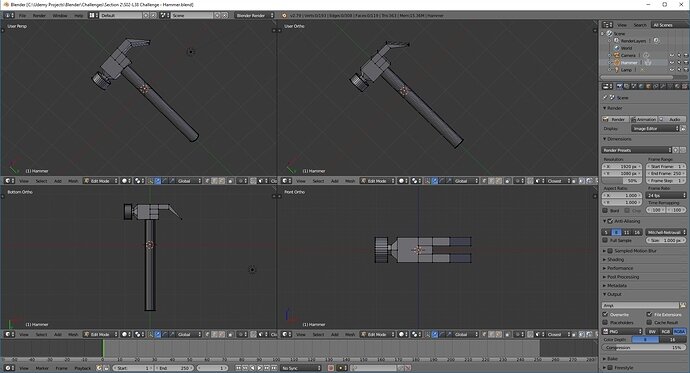
Task: Open the Window menu in top bar
Action: (60, 15)
